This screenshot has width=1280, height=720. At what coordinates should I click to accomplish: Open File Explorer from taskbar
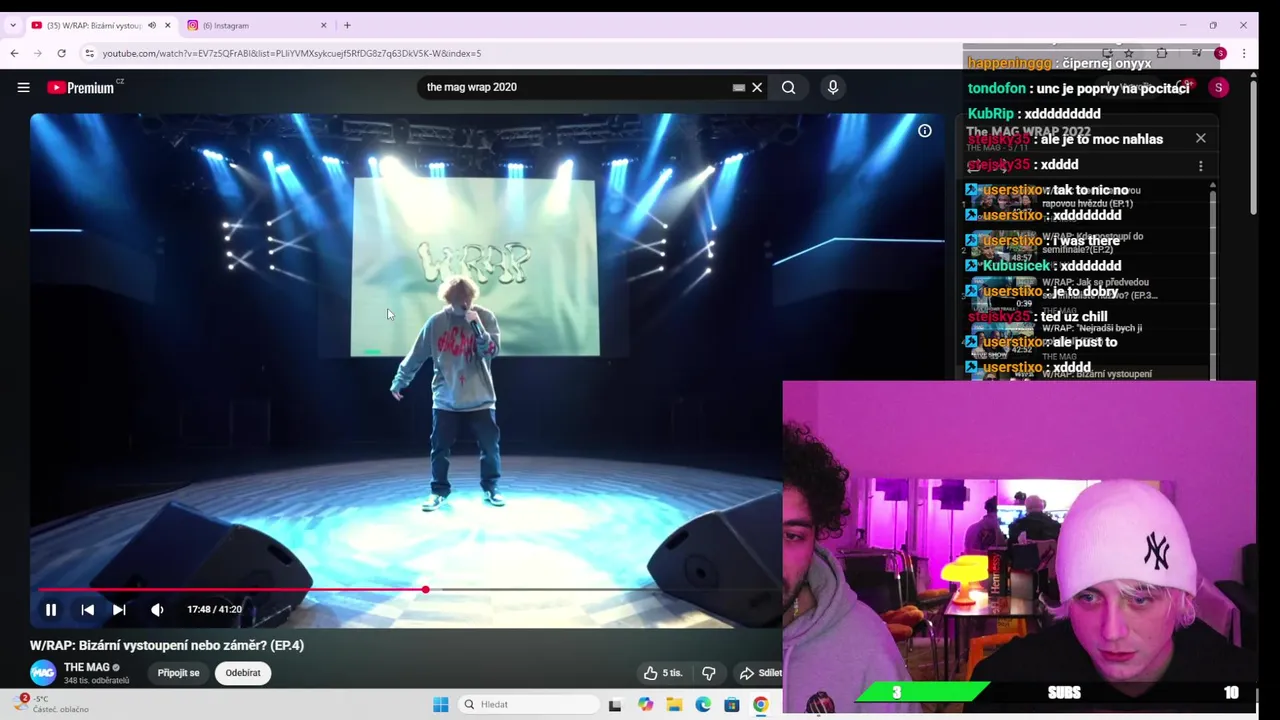pos(674,704)
